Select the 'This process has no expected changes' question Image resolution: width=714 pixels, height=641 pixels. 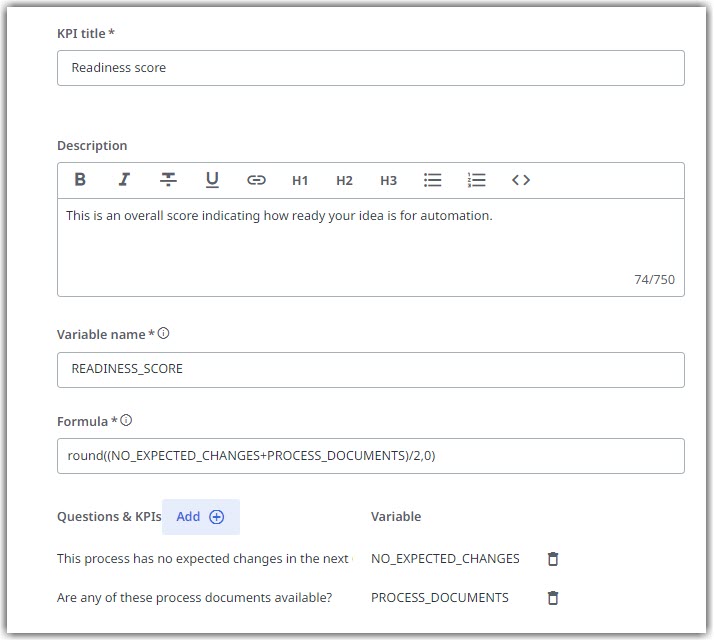pos(204,559)
